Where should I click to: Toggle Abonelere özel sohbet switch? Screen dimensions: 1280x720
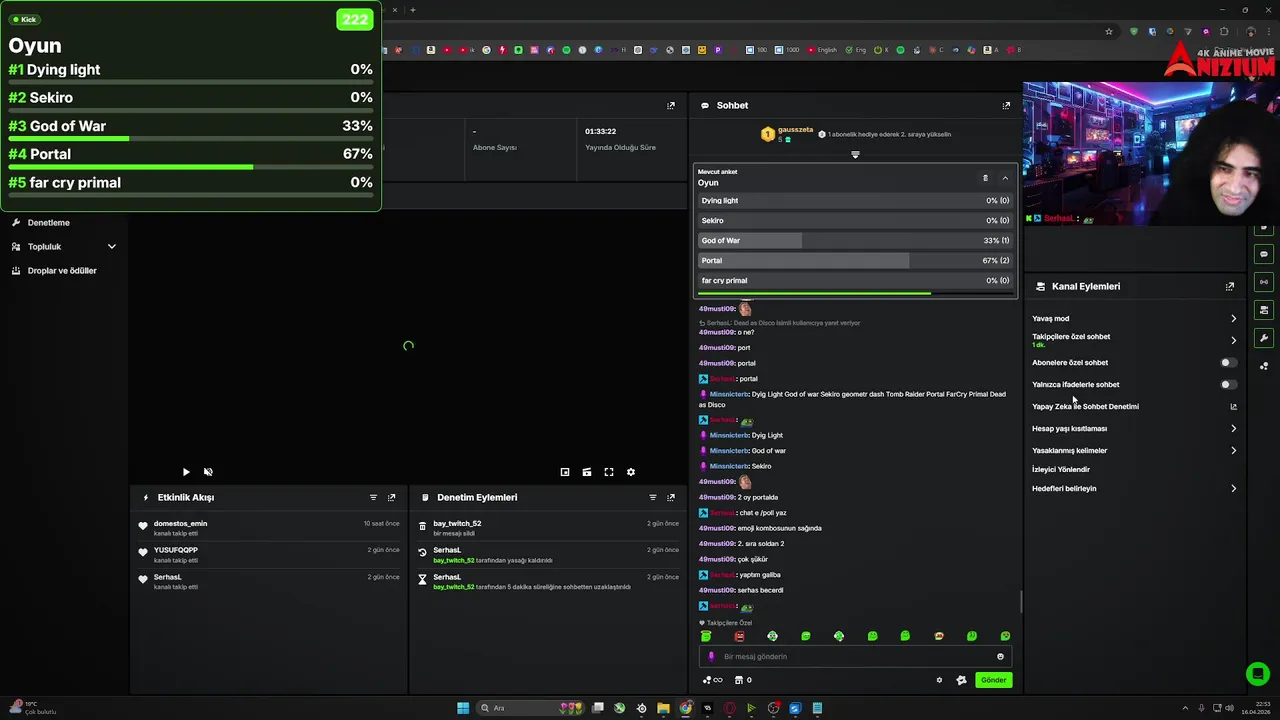point(1228,363)
